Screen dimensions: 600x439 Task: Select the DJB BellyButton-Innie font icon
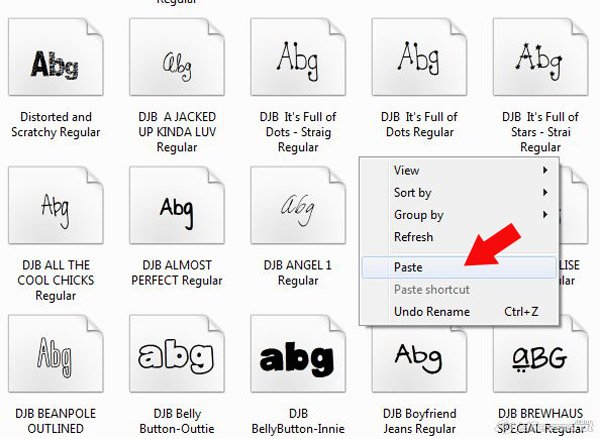[298, 354]
